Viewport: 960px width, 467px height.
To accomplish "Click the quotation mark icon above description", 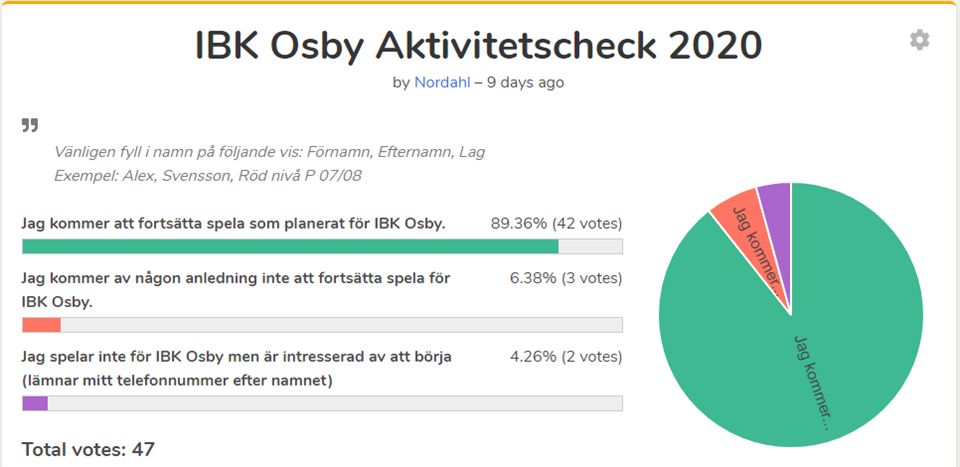I will 30,126.
